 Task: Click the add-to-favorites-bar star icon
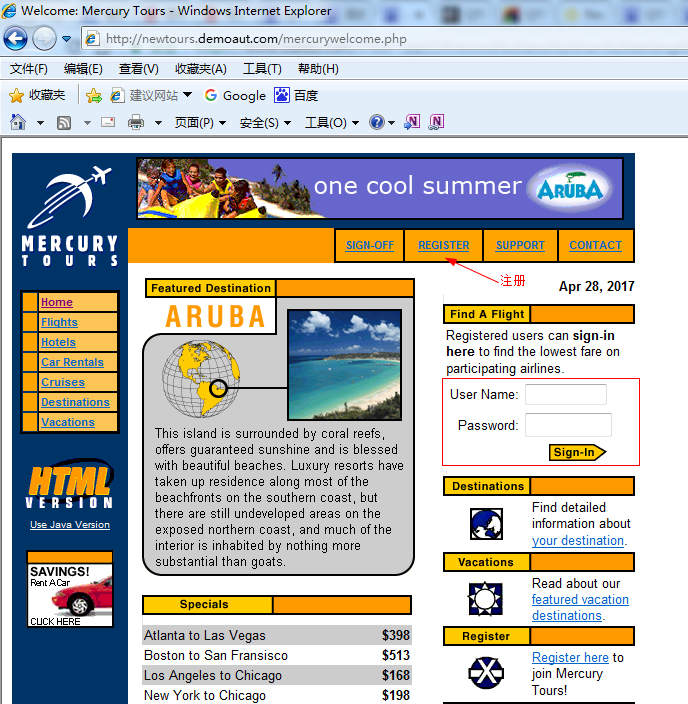[93, 95]
